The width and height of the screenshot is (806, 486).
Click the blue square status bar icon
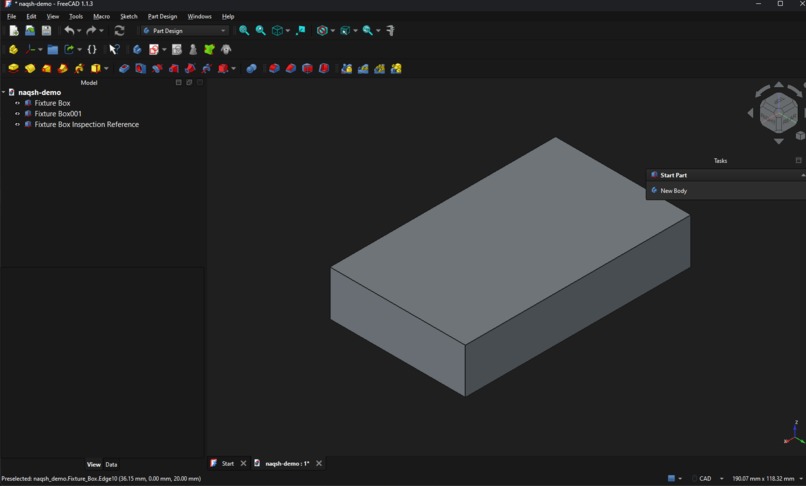(671, 479)
